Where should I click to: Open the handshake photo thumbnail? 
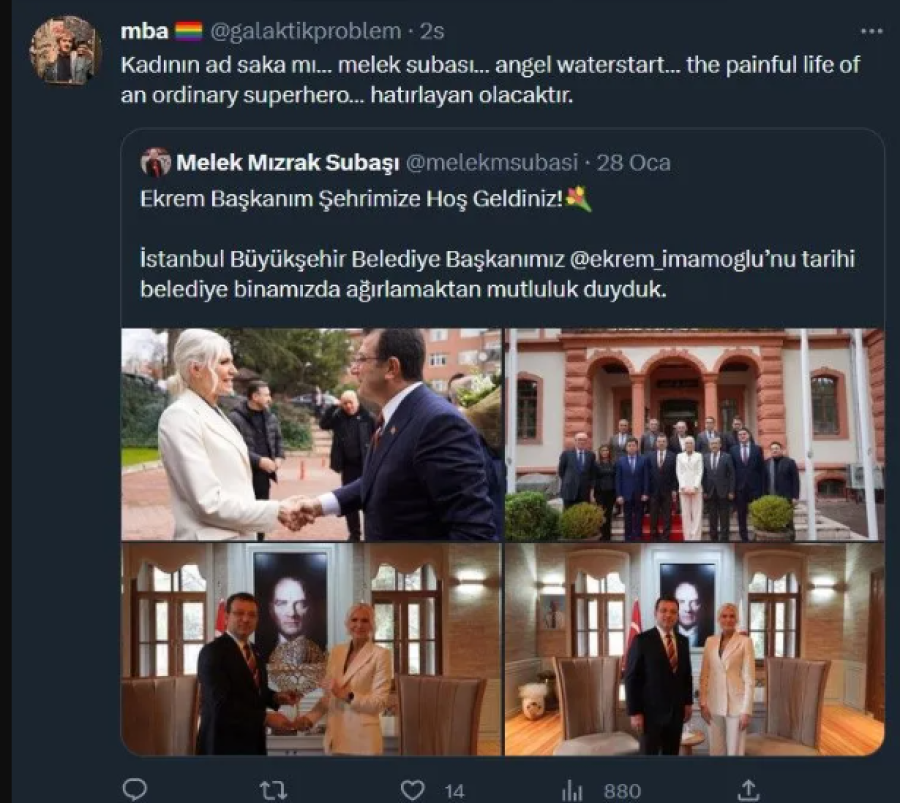[311, 434]
